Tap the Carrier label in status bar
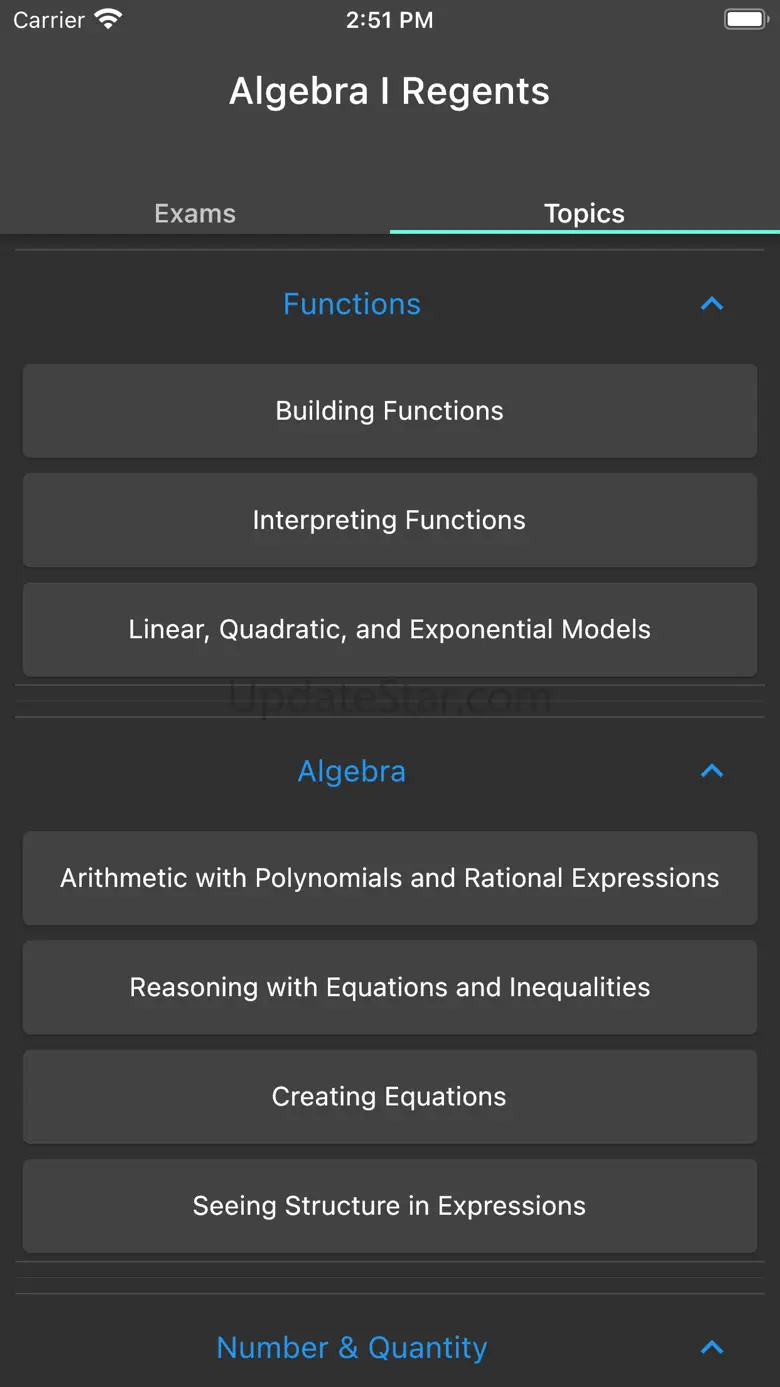The image size is (780, 1387). click(x=49, y=20)
